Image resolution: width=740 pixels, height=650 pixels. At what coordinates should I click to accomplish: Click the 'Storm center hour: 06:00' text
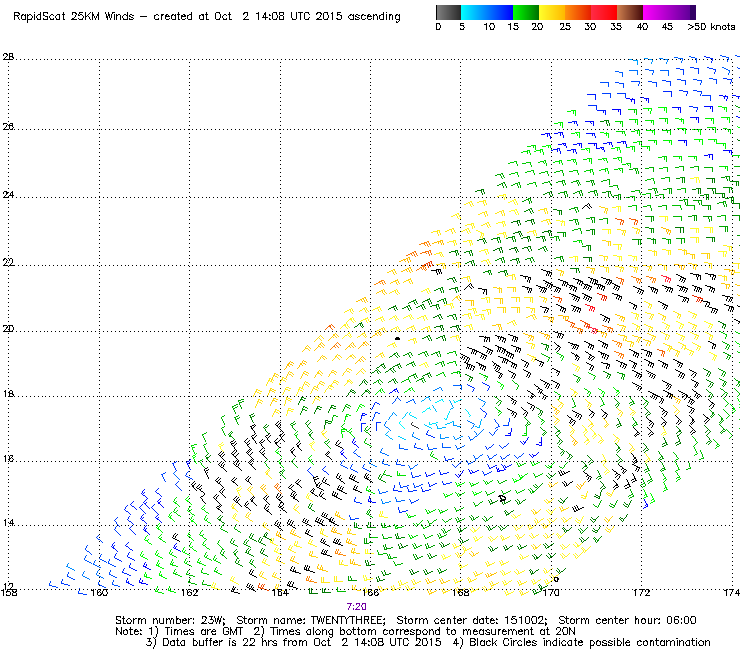point(627,620)
